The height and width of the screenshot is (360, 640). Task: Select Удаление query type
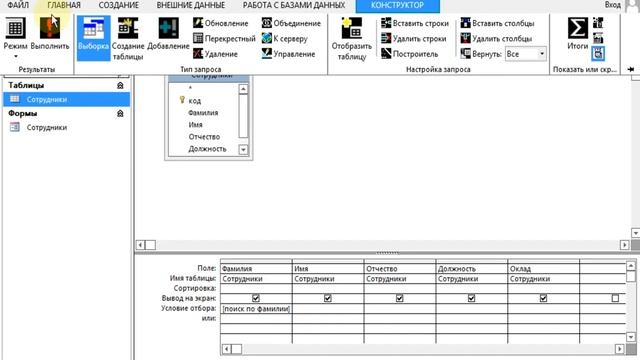coord(216,53)
